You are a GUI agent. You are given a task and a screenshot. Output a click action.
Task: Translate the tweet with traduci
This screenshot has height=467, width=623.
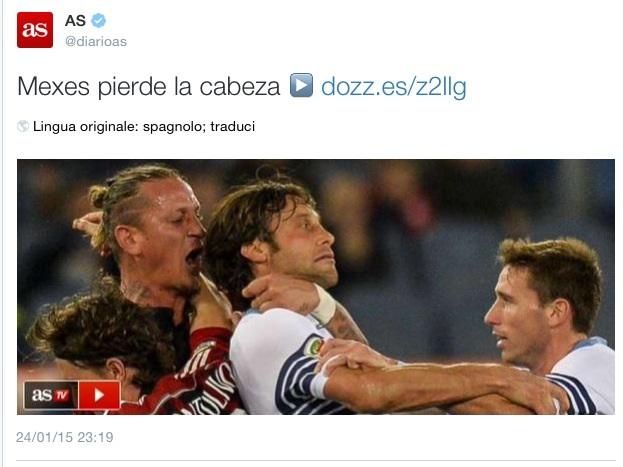pos(233,126)
